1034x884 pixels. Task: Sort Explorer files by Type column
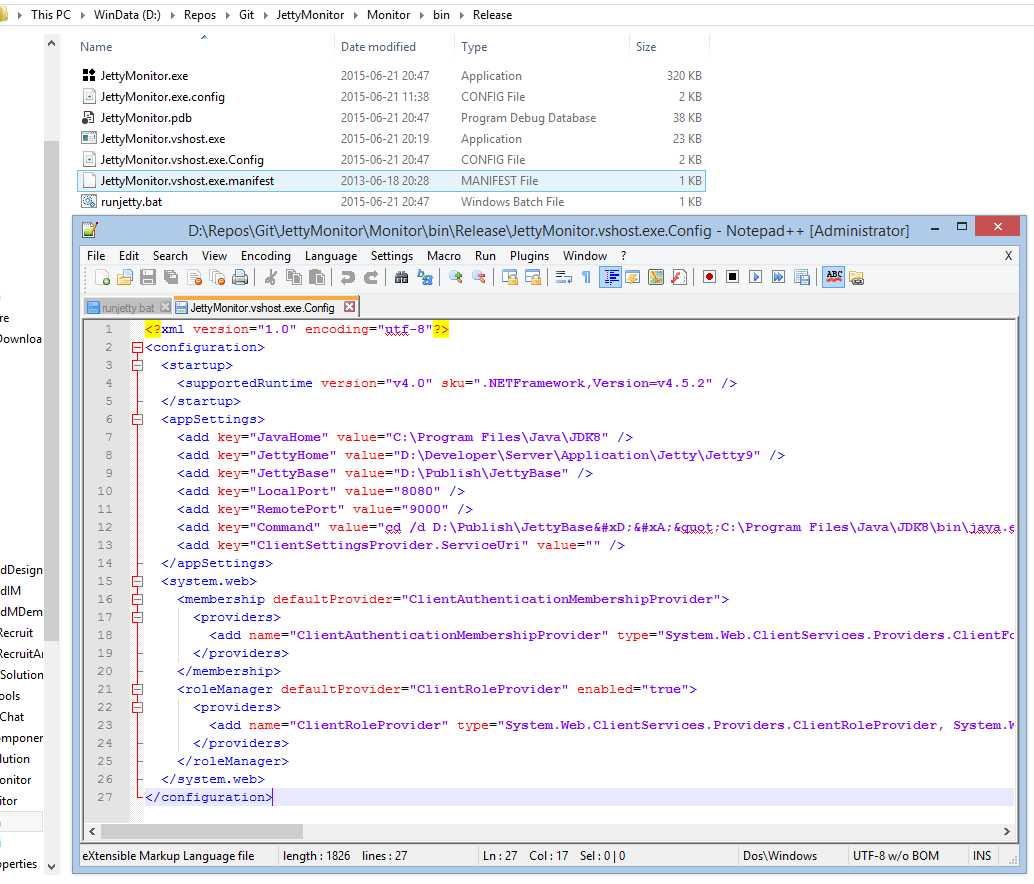(474, 47)
